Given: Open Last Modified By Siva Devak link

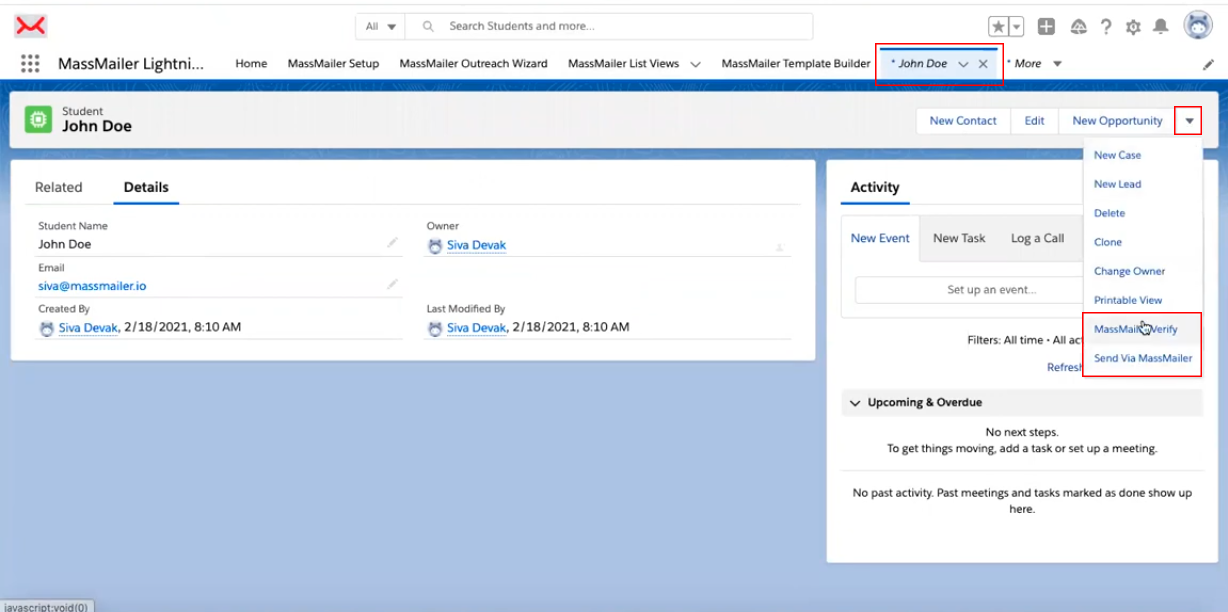Looking at the screenshot, I should click(476, 327).
